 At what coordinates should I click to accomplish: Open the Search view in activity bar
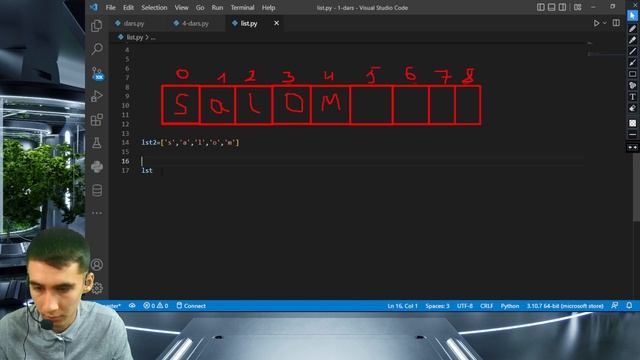click(97, 49)
